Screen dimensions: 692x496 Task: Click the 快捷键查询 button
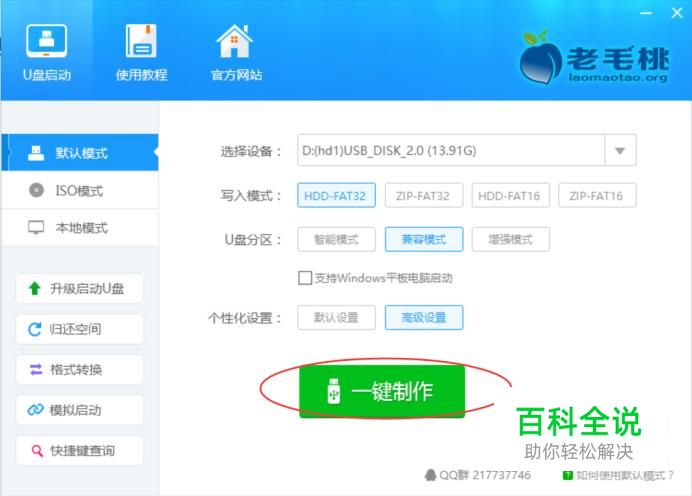(x=80, y=451)
